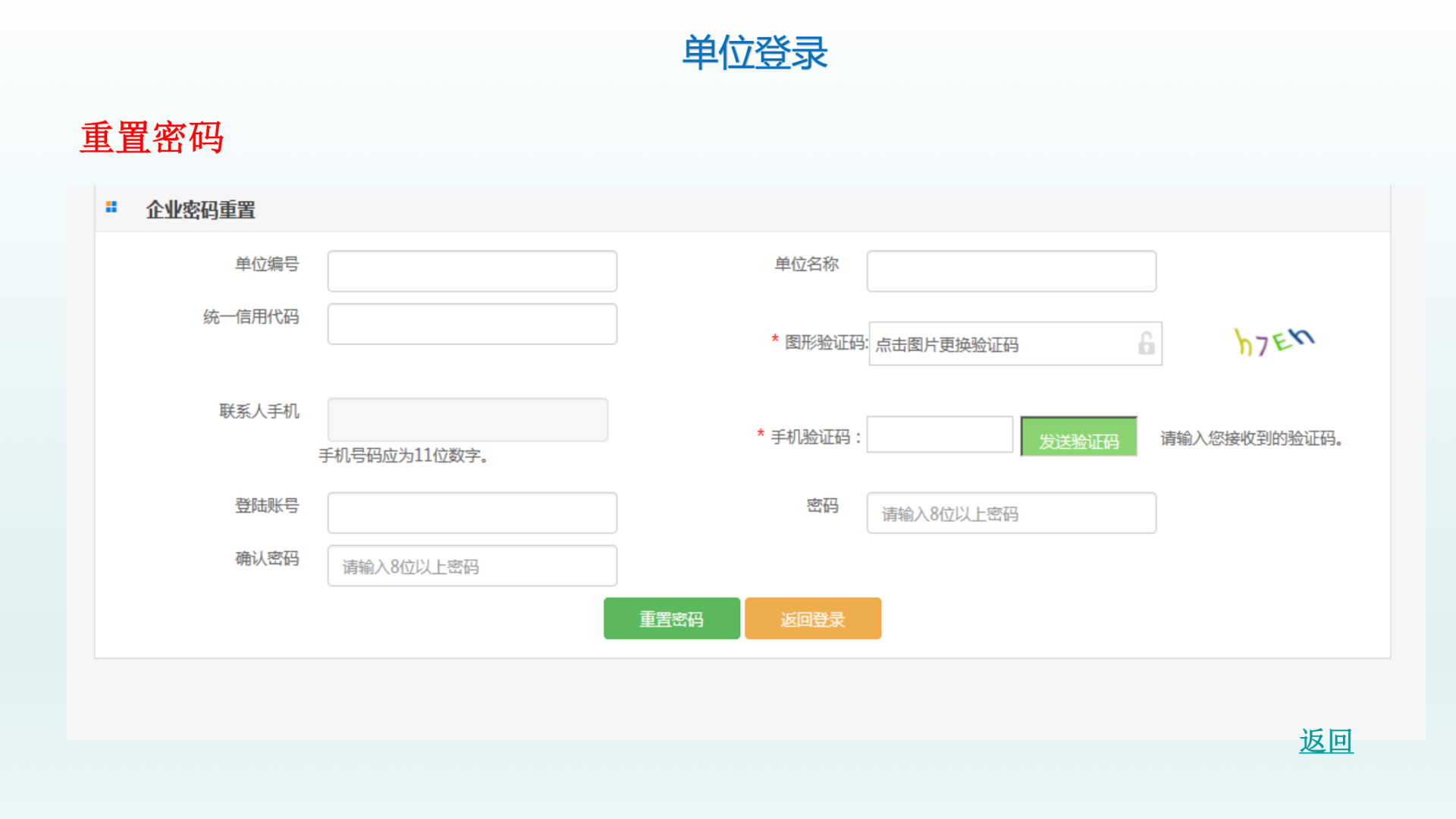Click the 确认密码 input field
This screenshot has height=819, width=1456.
tap(472, 566)
